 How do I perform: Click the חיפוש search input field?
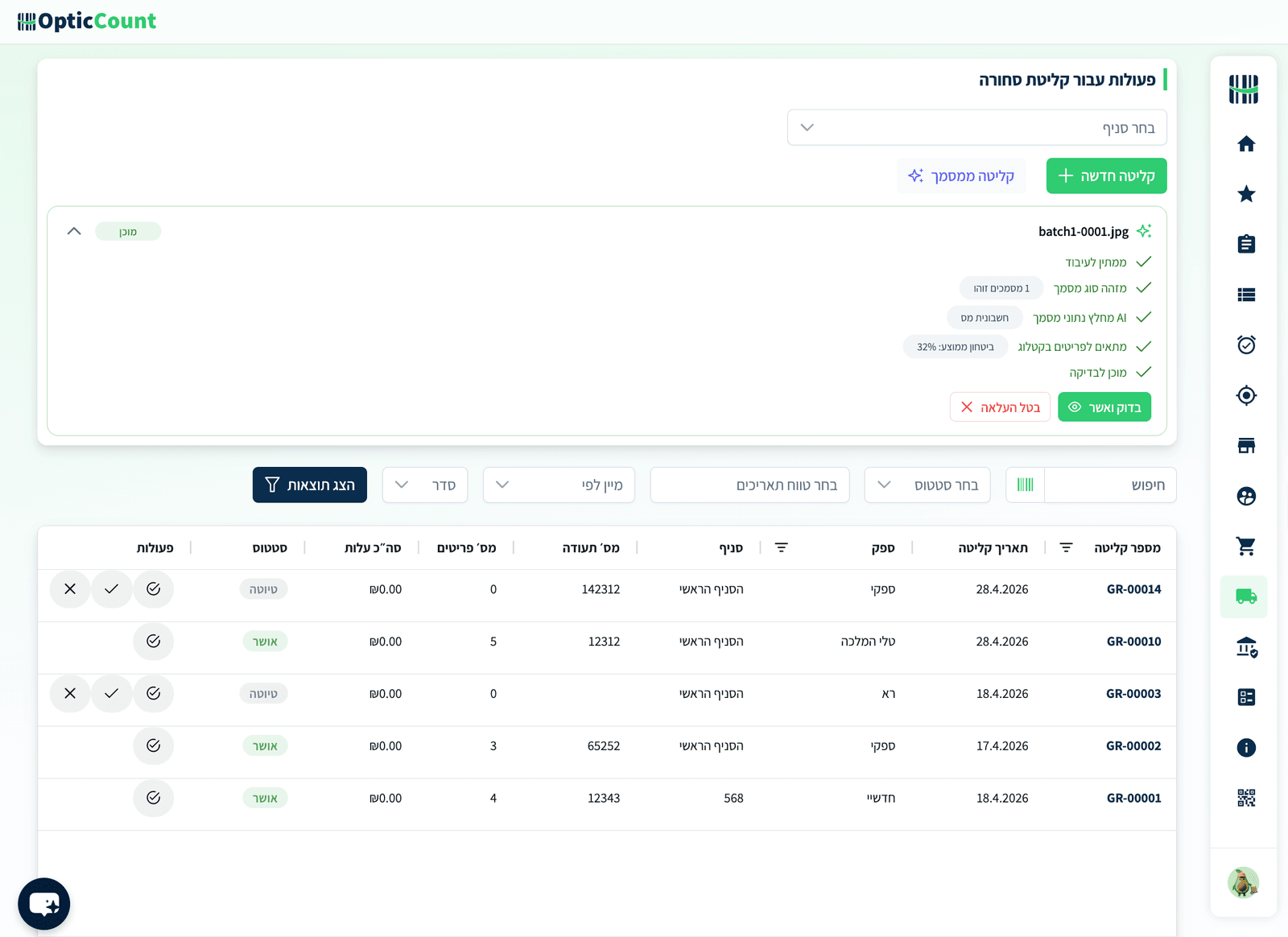click(x=1110, y=485)
